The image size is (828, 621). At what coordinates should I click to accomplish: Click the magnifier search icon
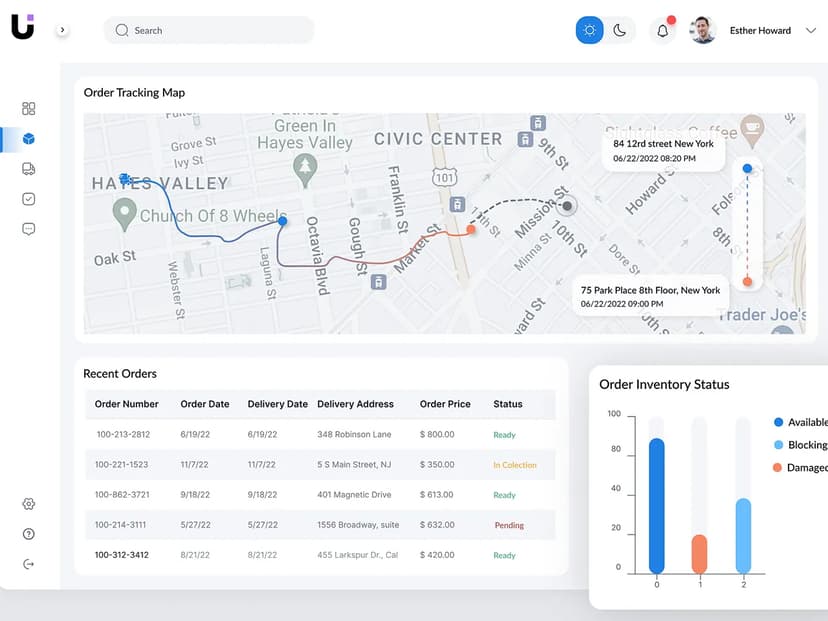(122, 30)
